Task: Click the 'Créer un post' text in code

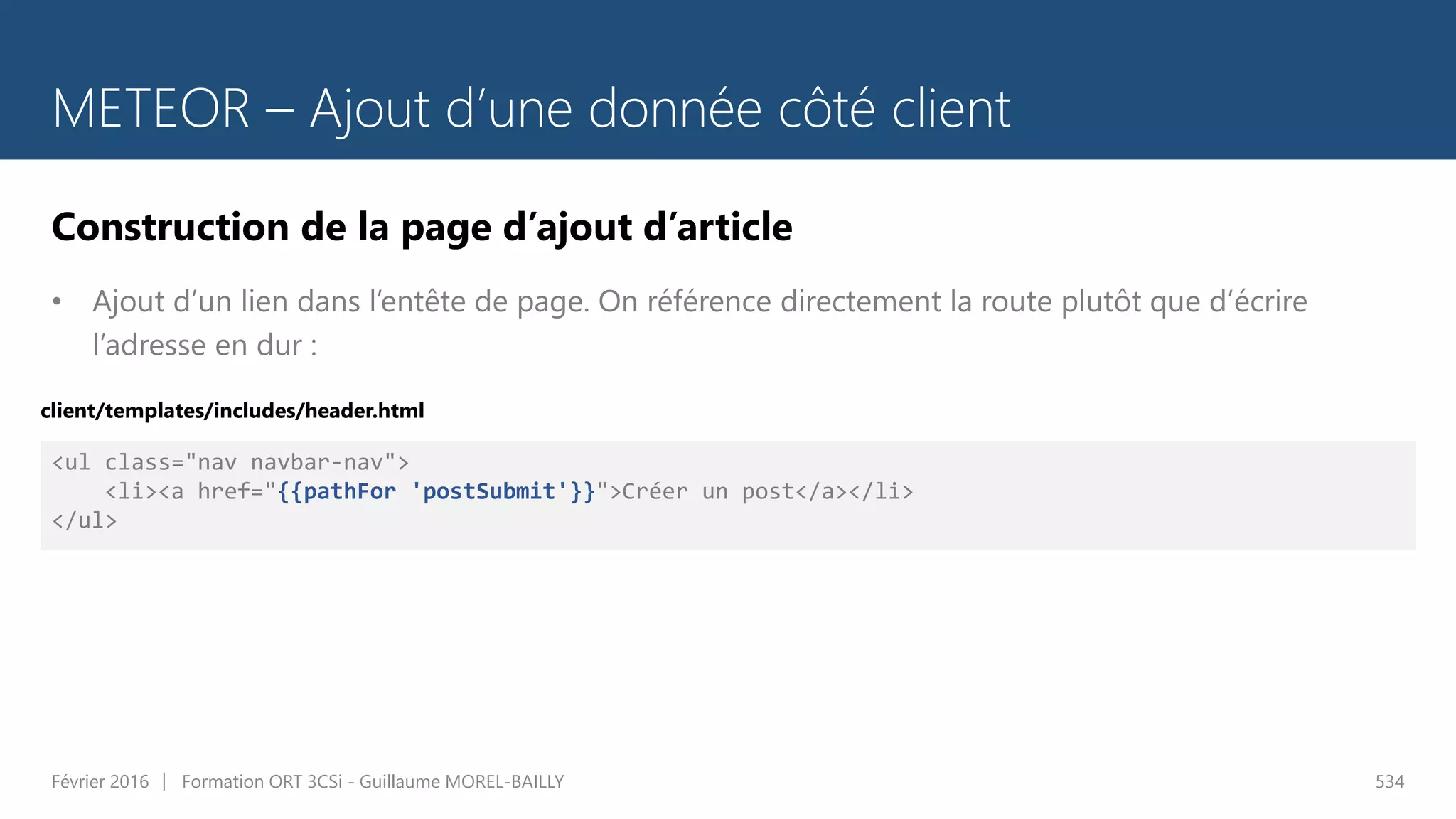Action: pyautogui.click(x=709, y=491)
